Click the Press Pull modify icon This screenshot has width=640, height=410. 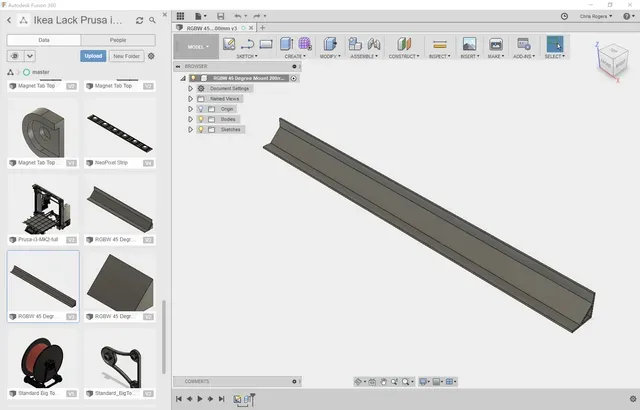(330, 44)
